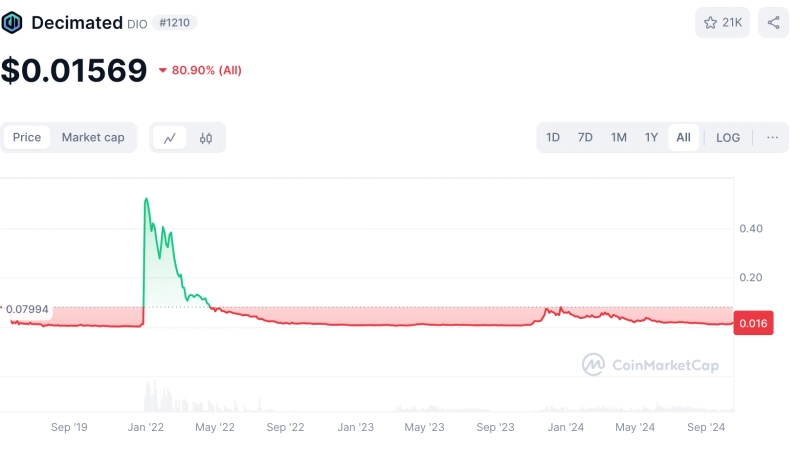
Task: Select the Price tab
Action: coord(27,137)
